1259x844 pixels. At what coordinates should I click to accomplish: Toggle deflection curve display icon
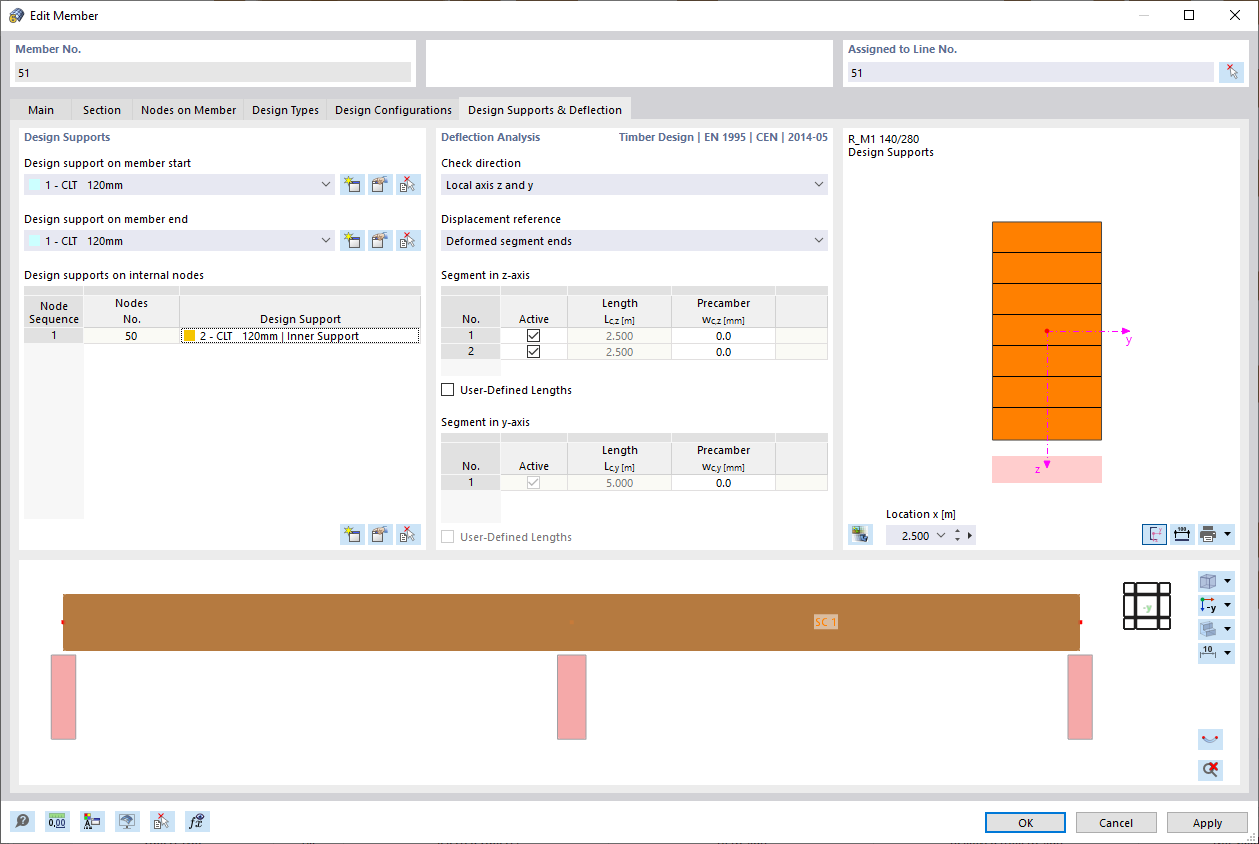pyautogui.click(x=1210, y=740)
